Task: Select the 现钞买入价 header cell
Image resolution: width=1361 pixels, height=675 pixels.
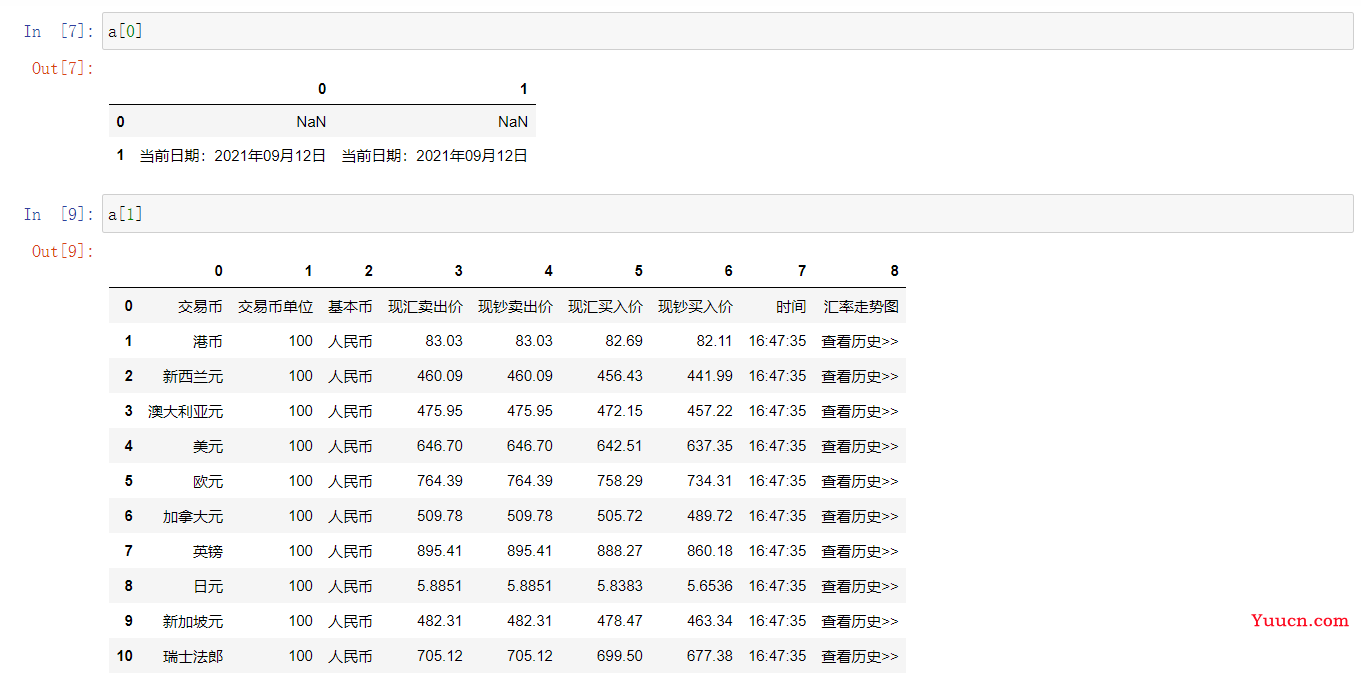Action: tap(695, 306)
